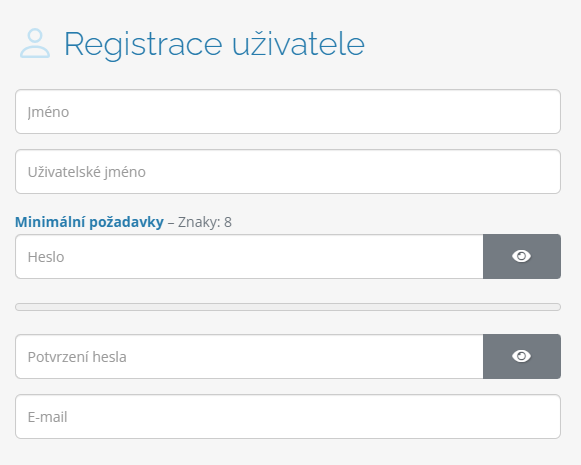Click the user silhouette icon beside the heading
This screenshot has width=581, height=465.
click(35, 44)
